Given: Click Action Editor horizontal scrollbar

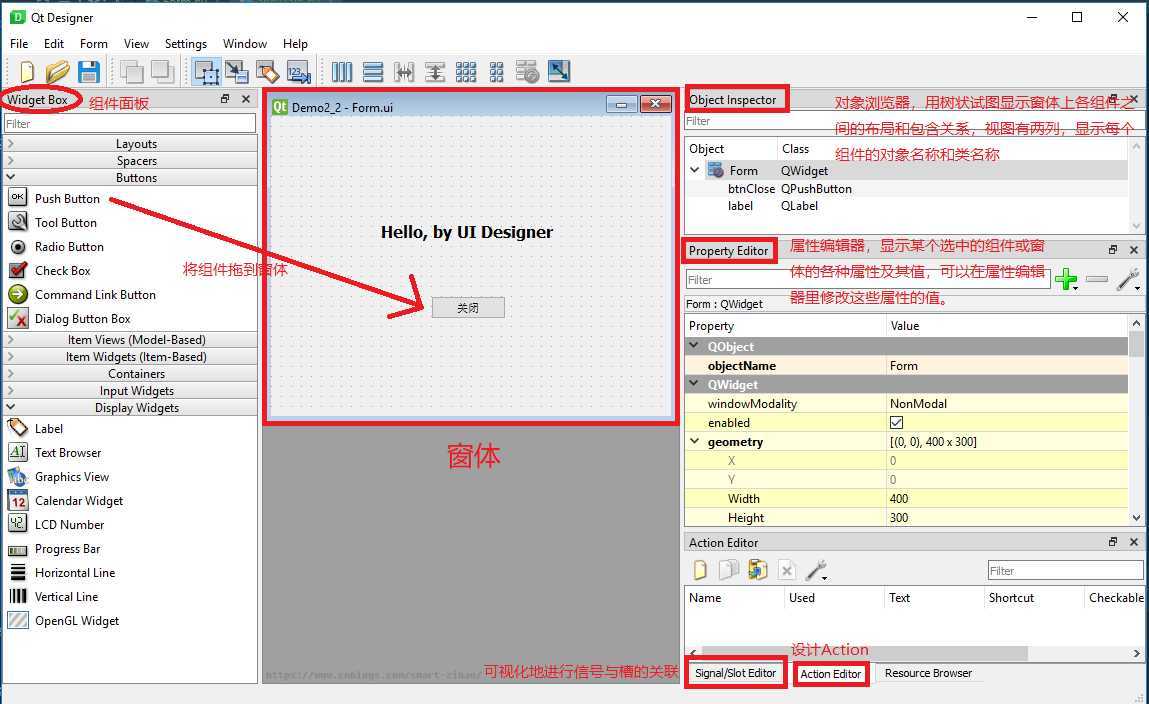Looking at the screenshot, I should pos(865,652).
